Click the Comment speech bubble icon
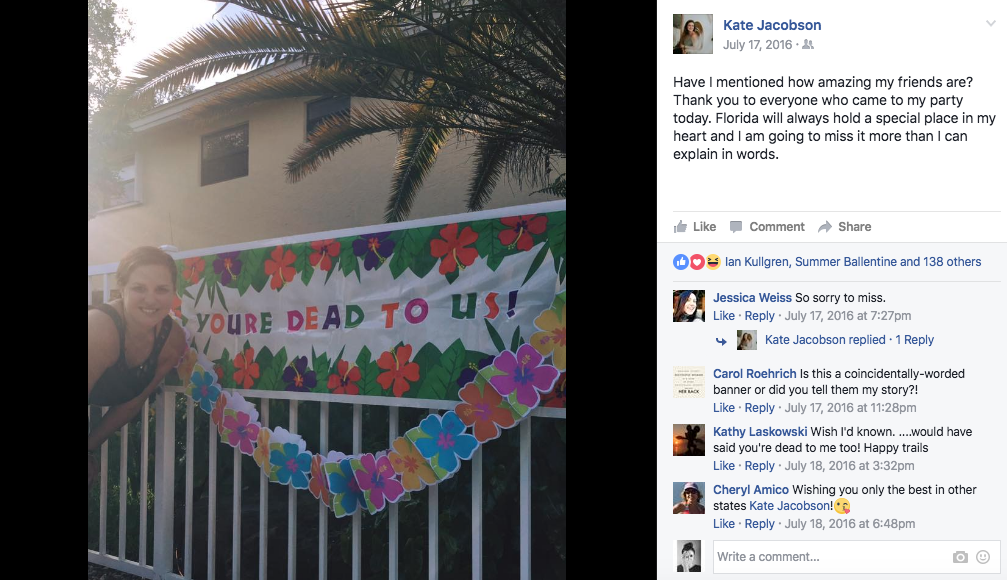This screenshot has height=580, width=1007. point(736,227)
